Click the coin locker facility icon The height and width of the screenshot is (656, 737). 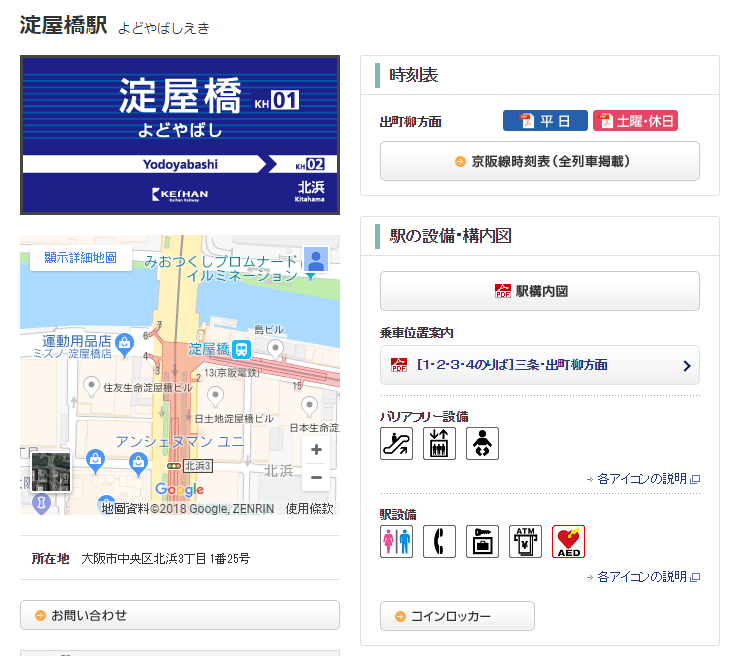482,541
